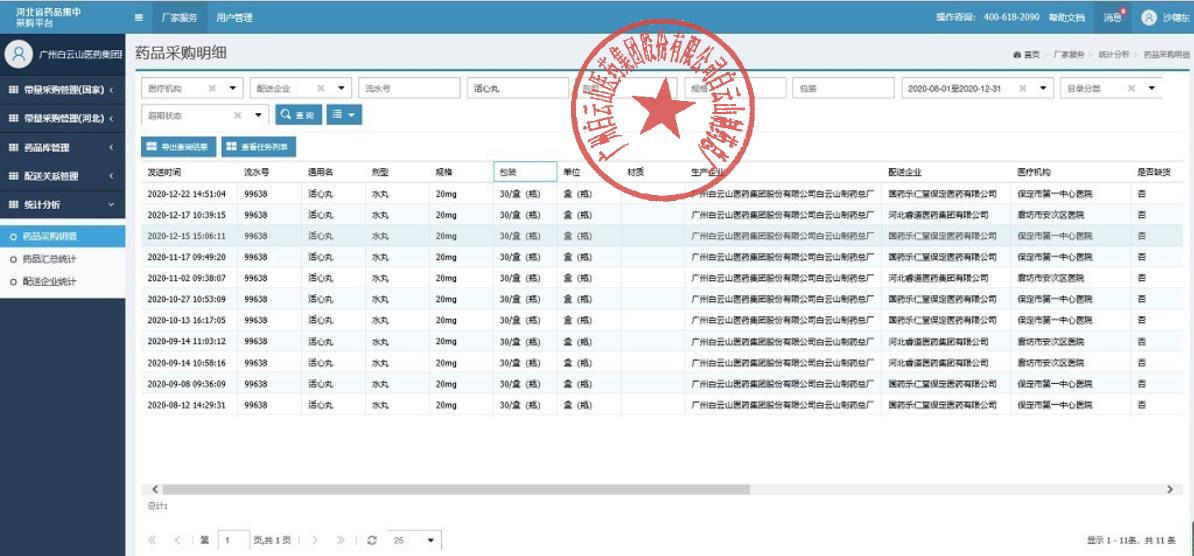Clear the 超期状态 filter with X
Screen dimensions: 1194x556
point(238,116)
